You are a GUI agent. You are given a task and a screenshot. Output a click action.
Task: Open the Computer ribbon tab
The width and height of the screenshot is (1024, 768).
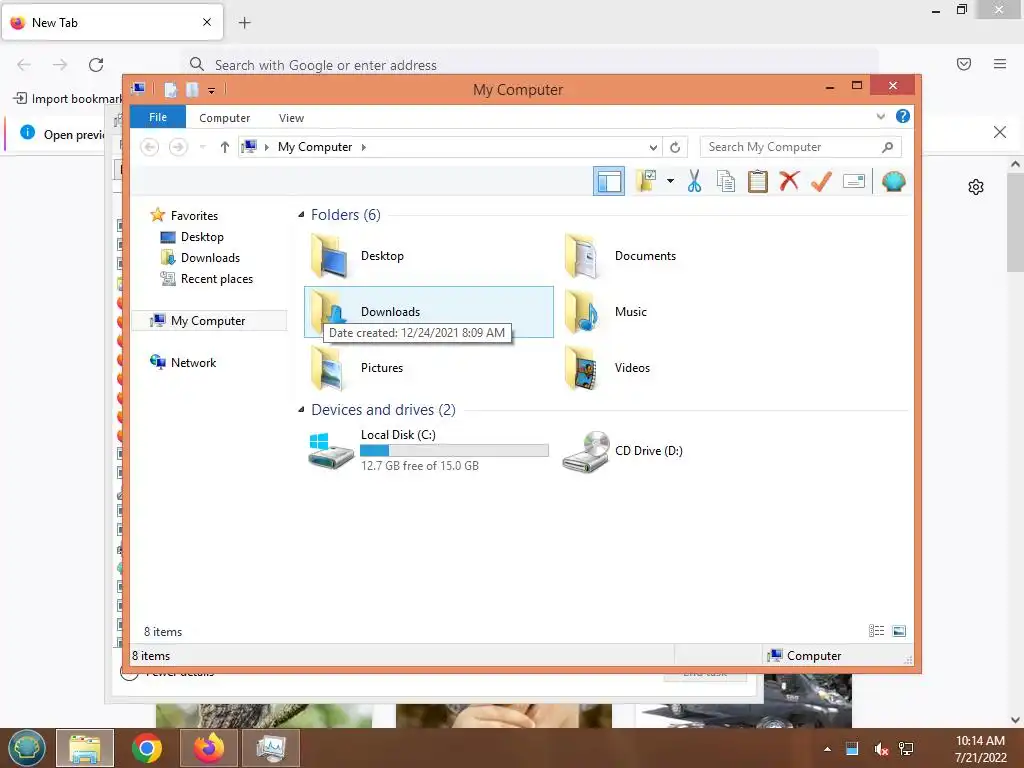(x=224, y=118)
